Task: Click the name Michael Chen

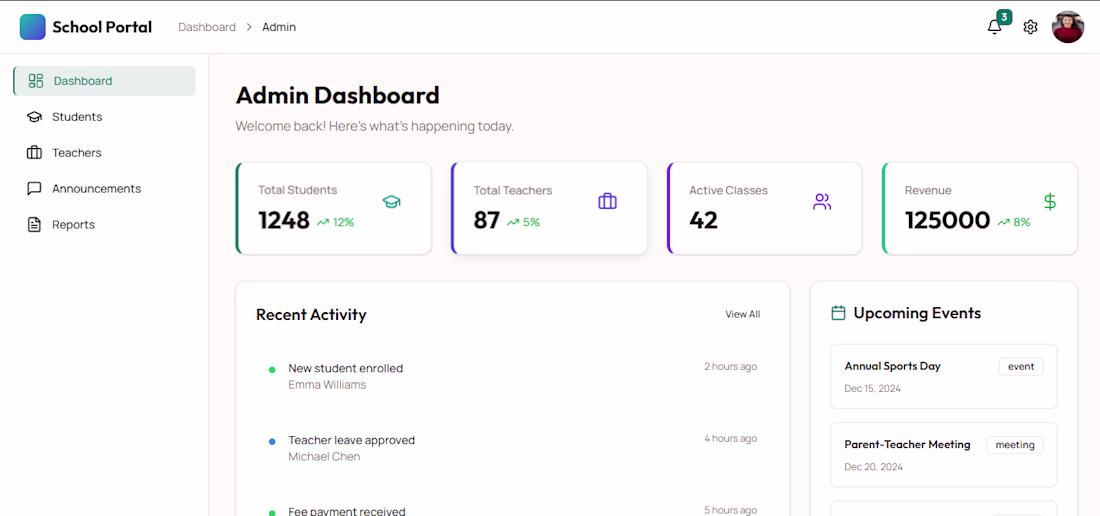Action: (x=324, y=457)
